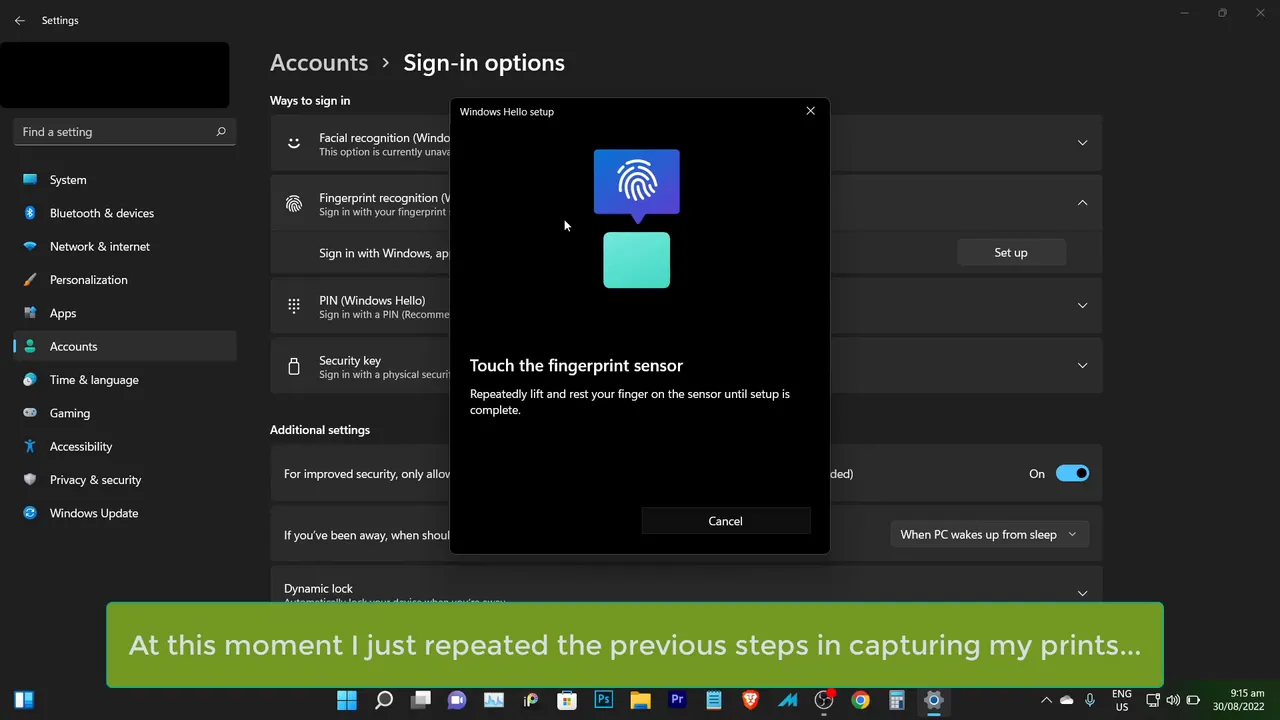
Task: Click the battery tray icon
Action: tap(1193, 700)
